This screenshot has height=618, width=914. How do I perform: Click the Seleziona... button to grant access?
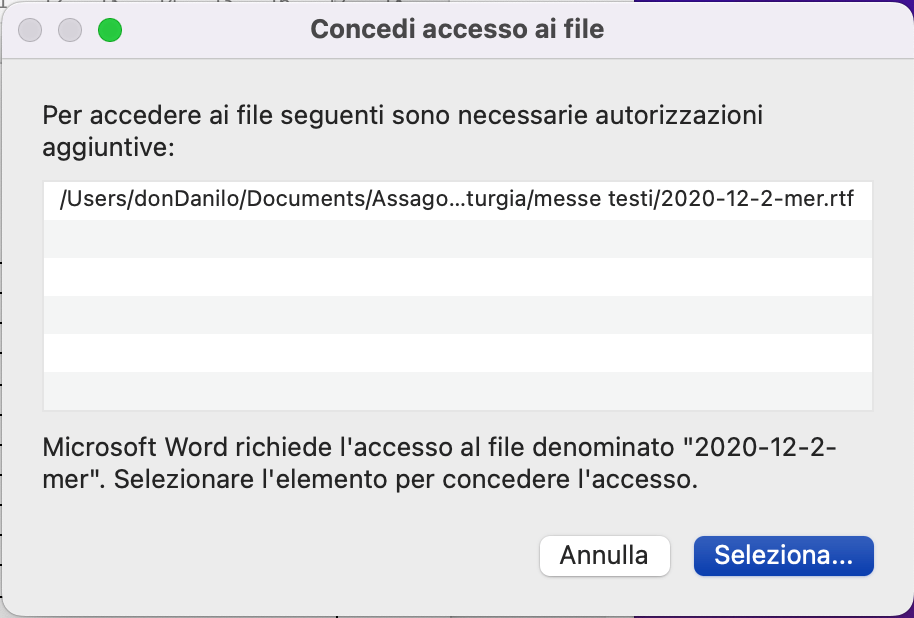click(783, 556)
